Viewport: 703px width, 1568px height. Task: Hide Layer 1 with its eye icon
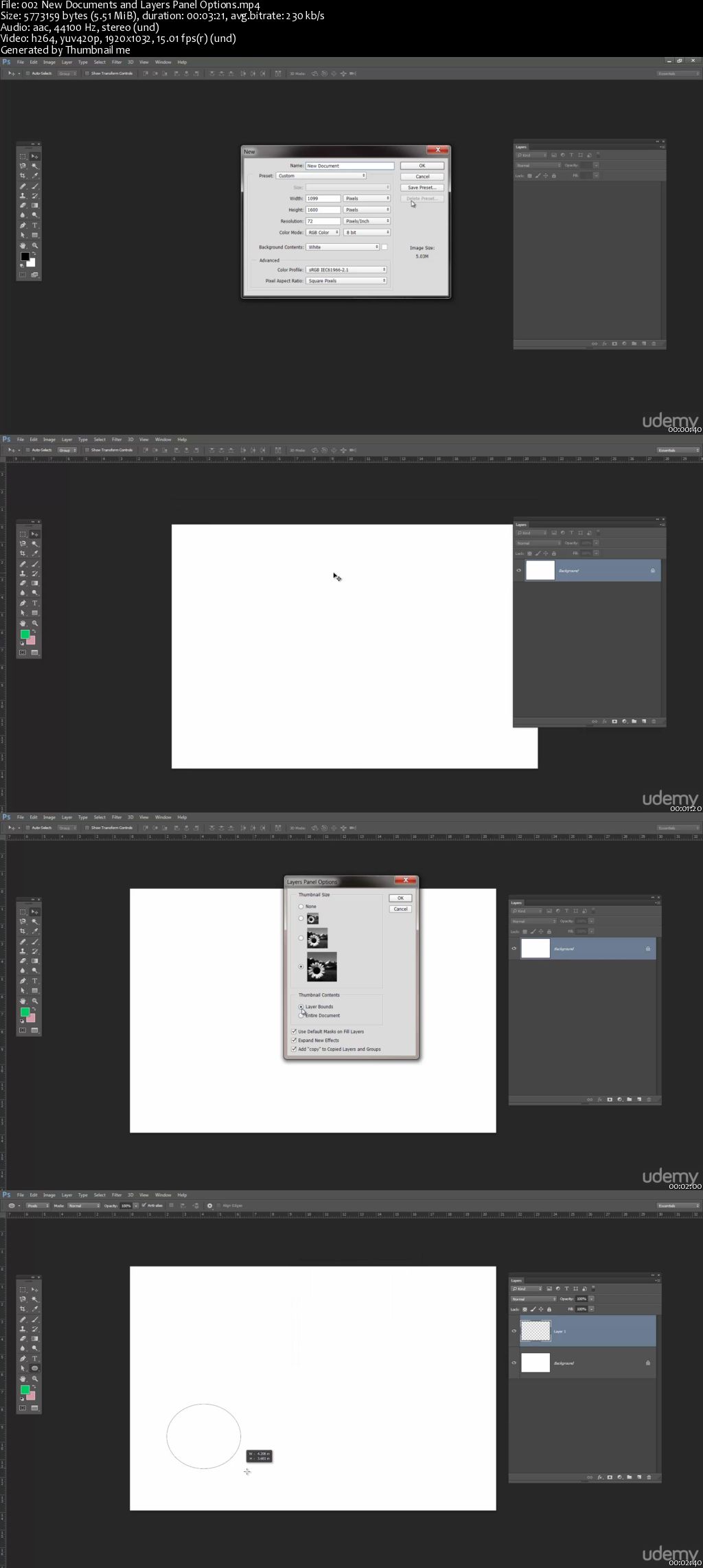[x=514, y=1331]
